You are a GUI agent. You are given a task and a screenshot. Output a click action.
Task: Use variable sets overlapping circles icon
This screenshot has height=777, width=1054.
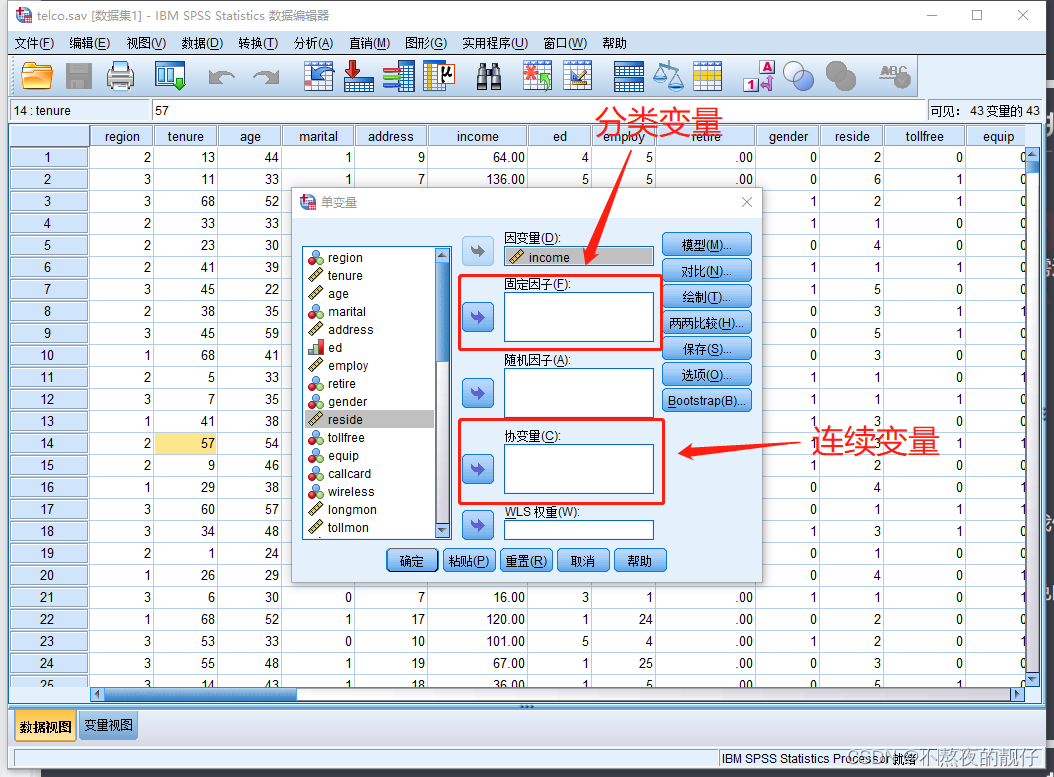click(799, 77)
